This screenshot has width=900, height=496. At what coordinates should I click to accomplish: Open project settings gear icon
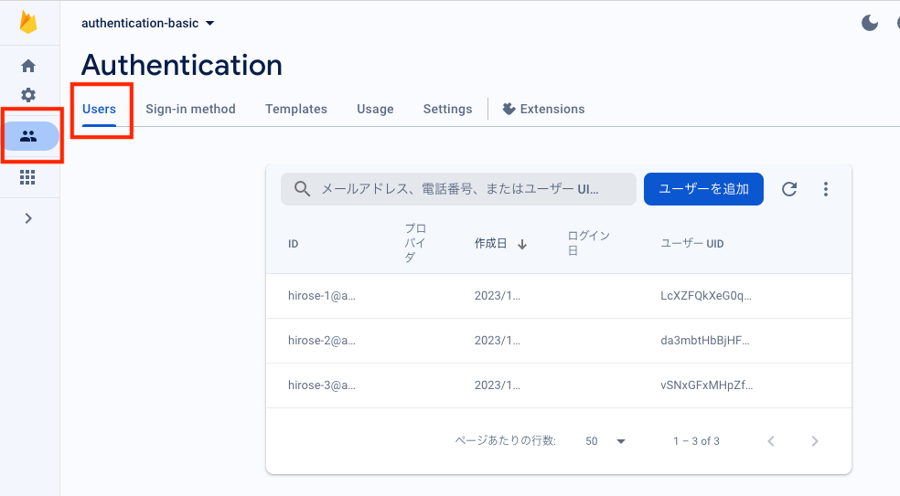28,95
